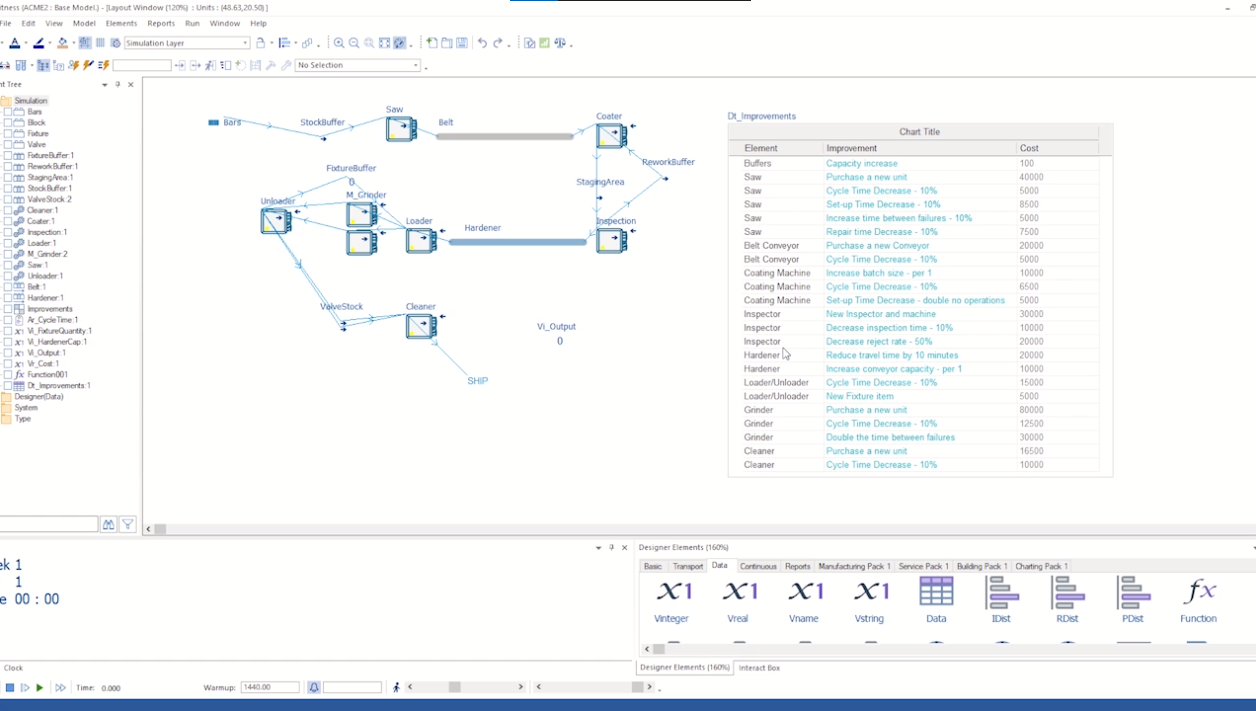Select the Data table designer element
Image resolution: width=1256 pixels, height=711 pixels.
coord(936,599)
